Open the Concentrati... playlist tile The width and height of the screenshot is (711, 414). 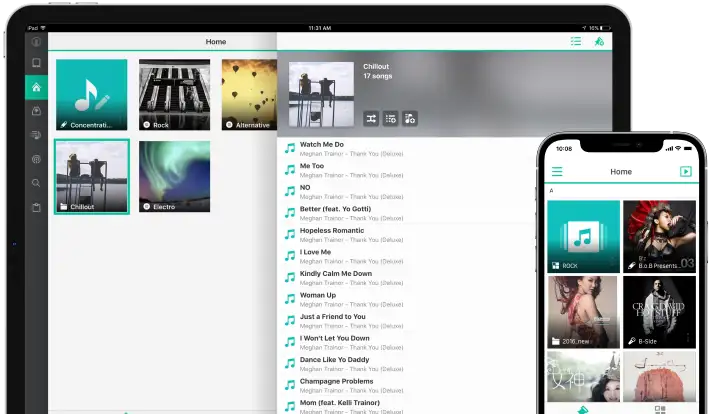(x=92, y=95)
